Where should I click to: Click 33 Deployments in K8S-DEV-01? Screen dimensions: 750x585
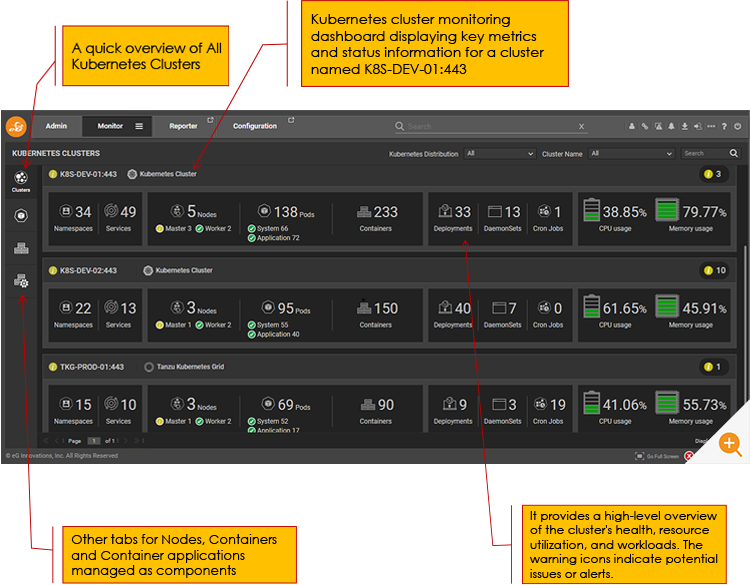coord(453,218)
